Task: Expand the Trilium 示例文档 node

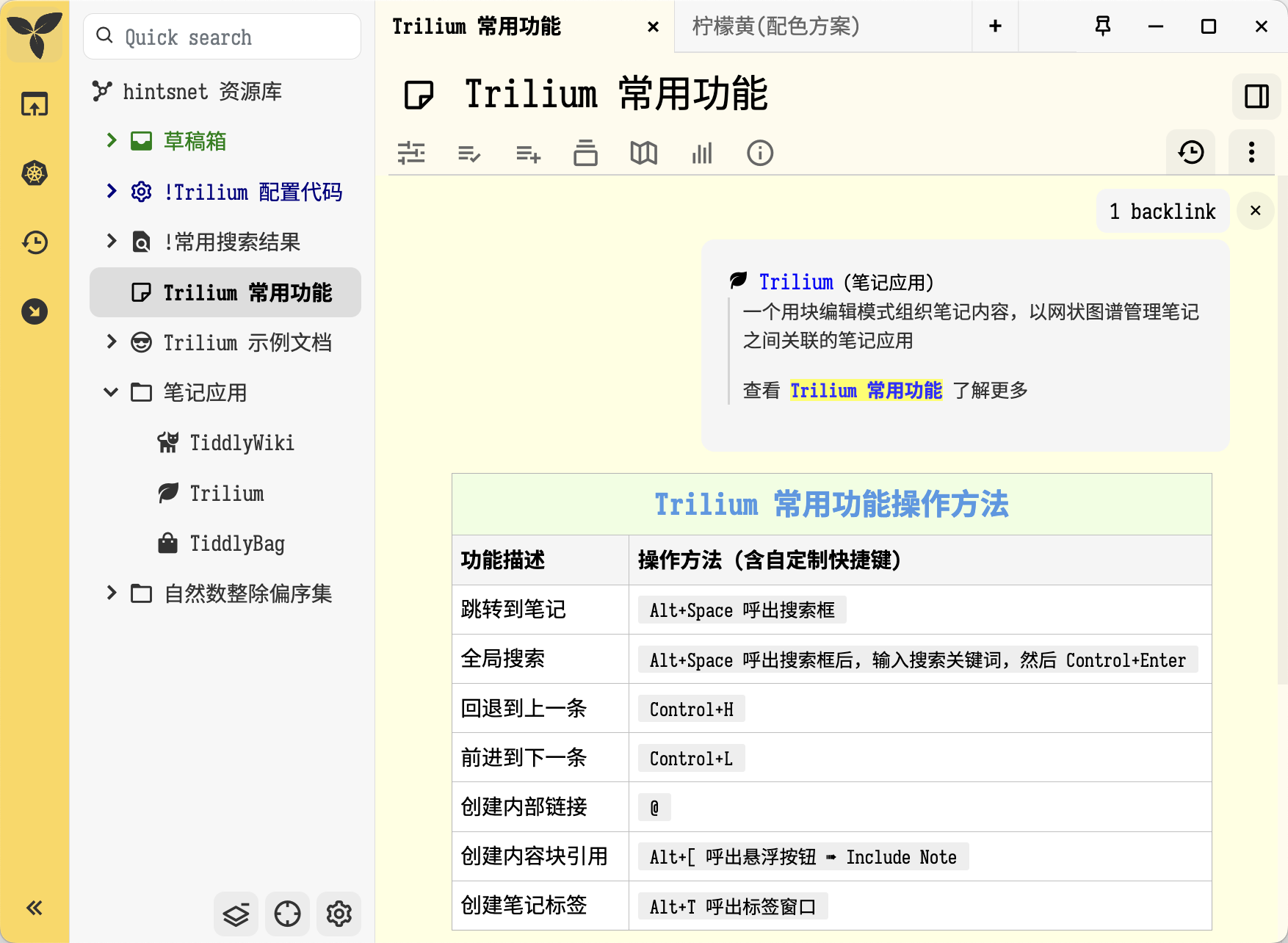Action: tap(112, 342)
